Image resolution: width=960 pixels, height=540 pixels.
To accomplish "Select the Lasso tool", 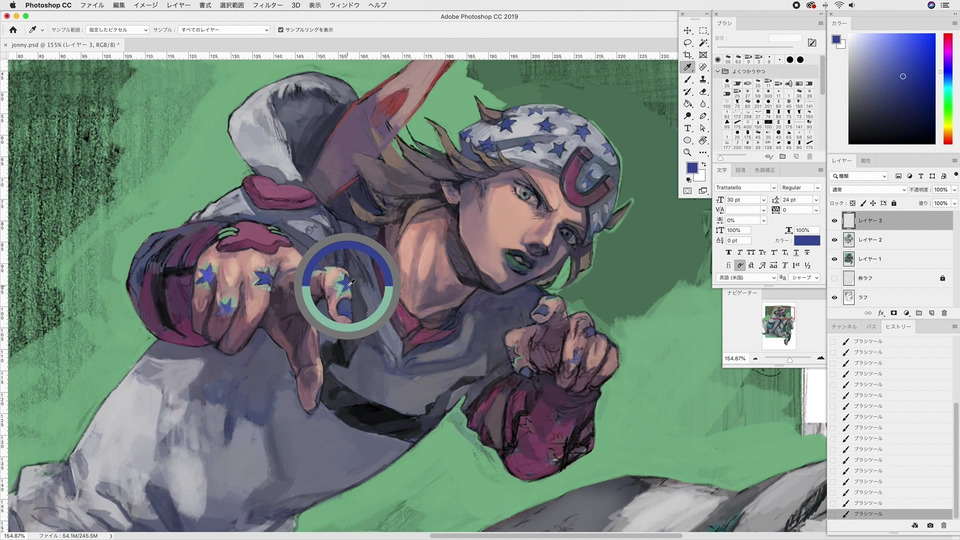I will [688, 43].
